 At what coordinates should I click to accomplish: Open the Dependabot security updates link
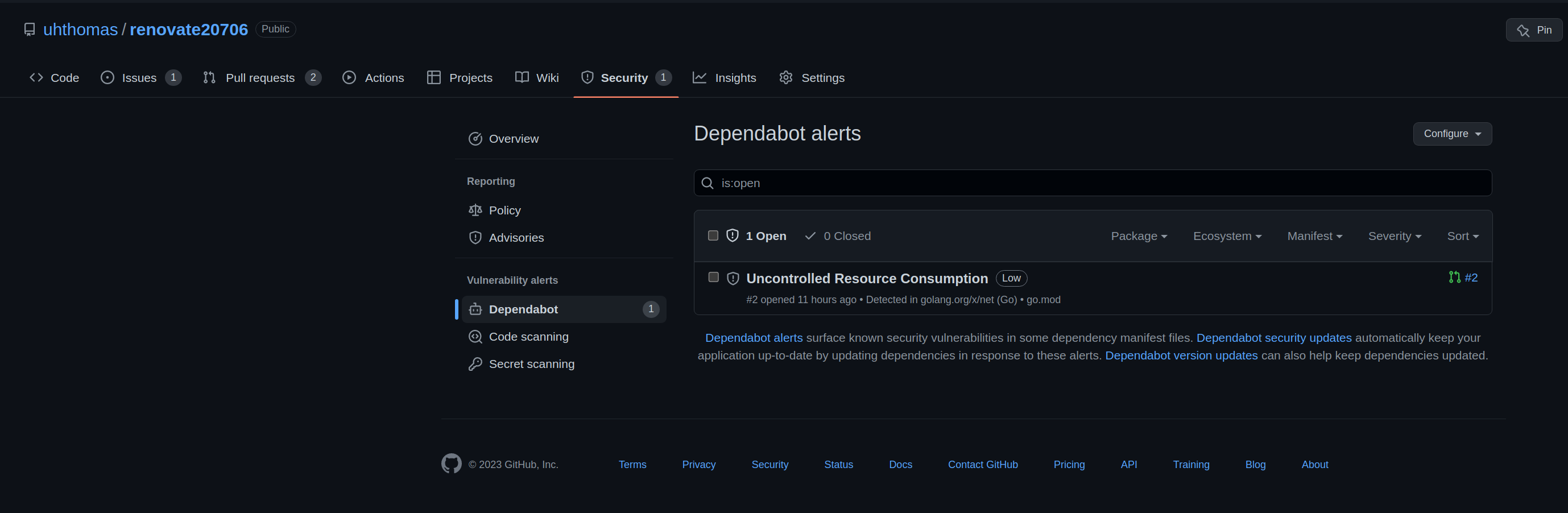point(1273,338)
